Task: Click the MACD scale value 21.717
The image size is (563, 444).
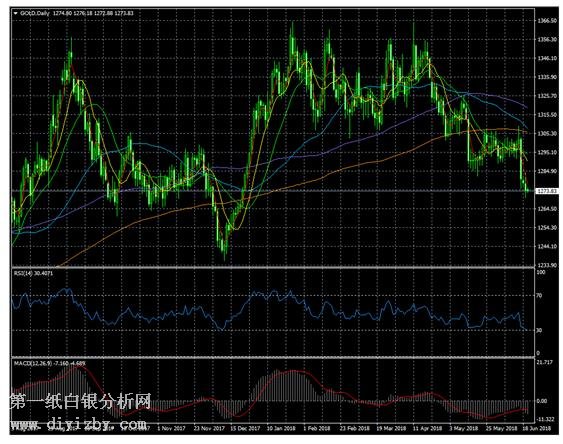Action: pos(544,363)
